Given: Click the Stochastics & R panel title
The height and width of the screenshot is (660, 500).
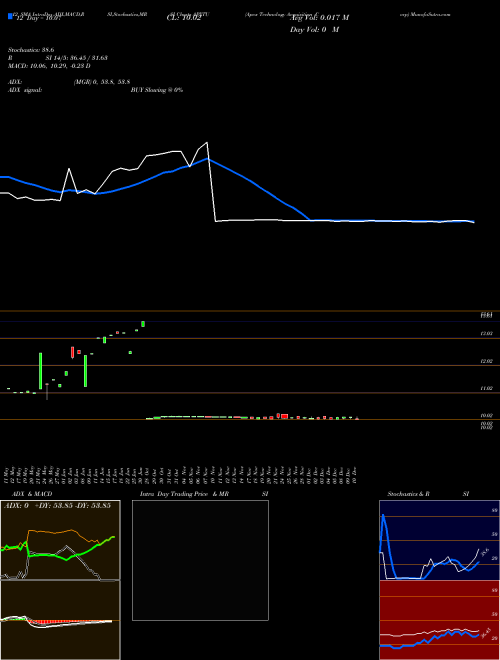Looking at the screenshot, I should [x=408, y=494].
